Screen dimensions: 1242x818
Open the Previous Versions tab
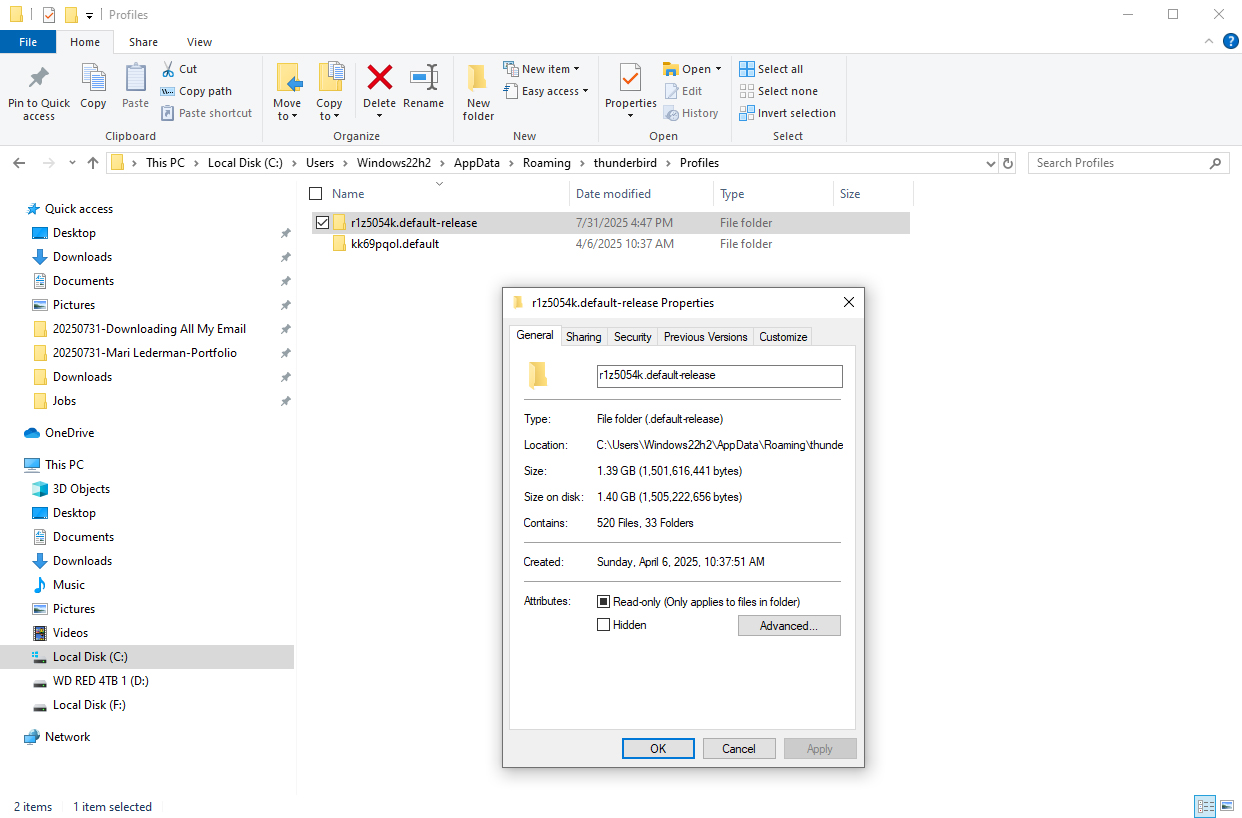[x=706, y=337]
